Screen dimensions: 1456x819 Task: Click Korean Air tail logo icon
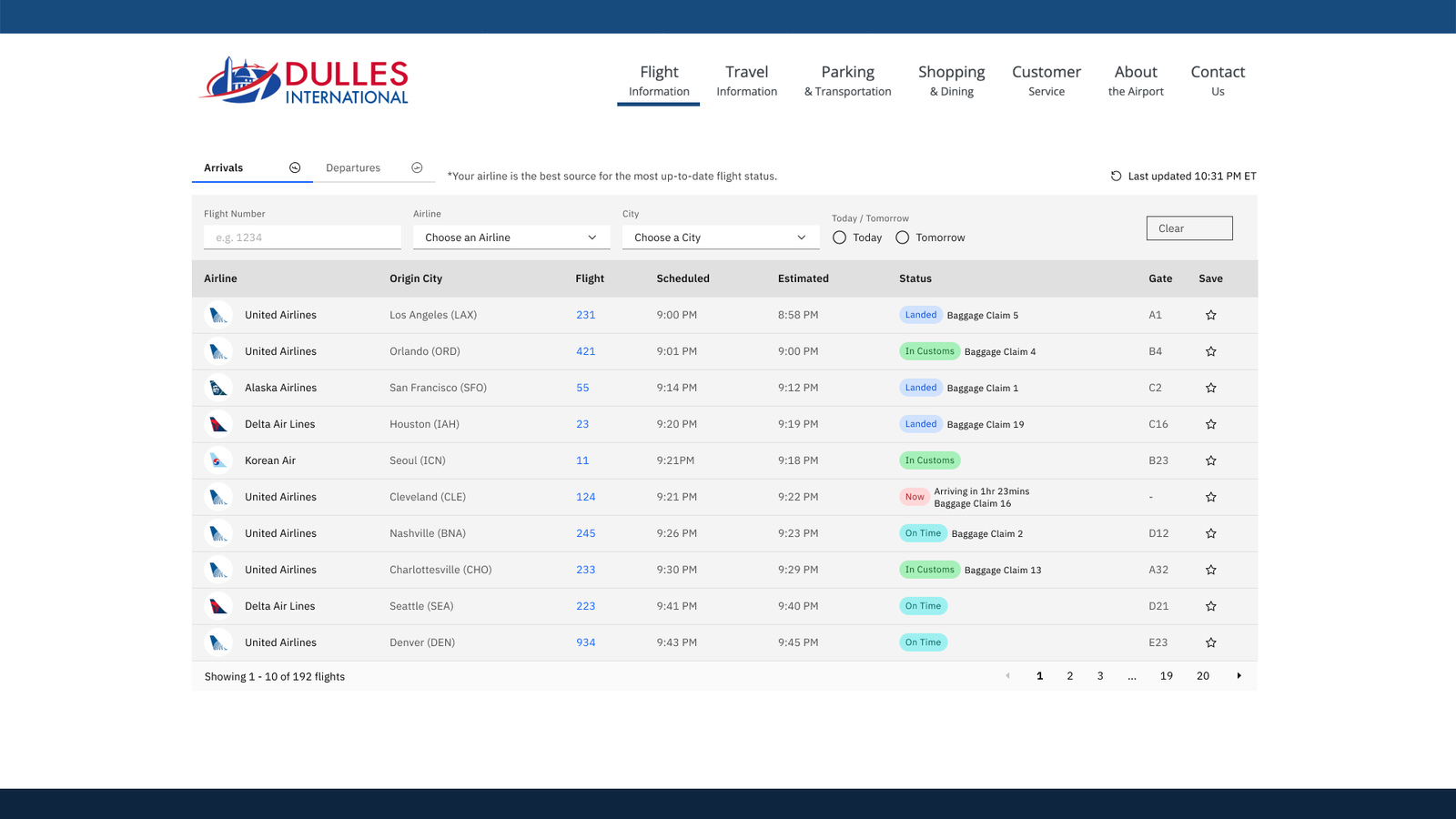[218, 460]
